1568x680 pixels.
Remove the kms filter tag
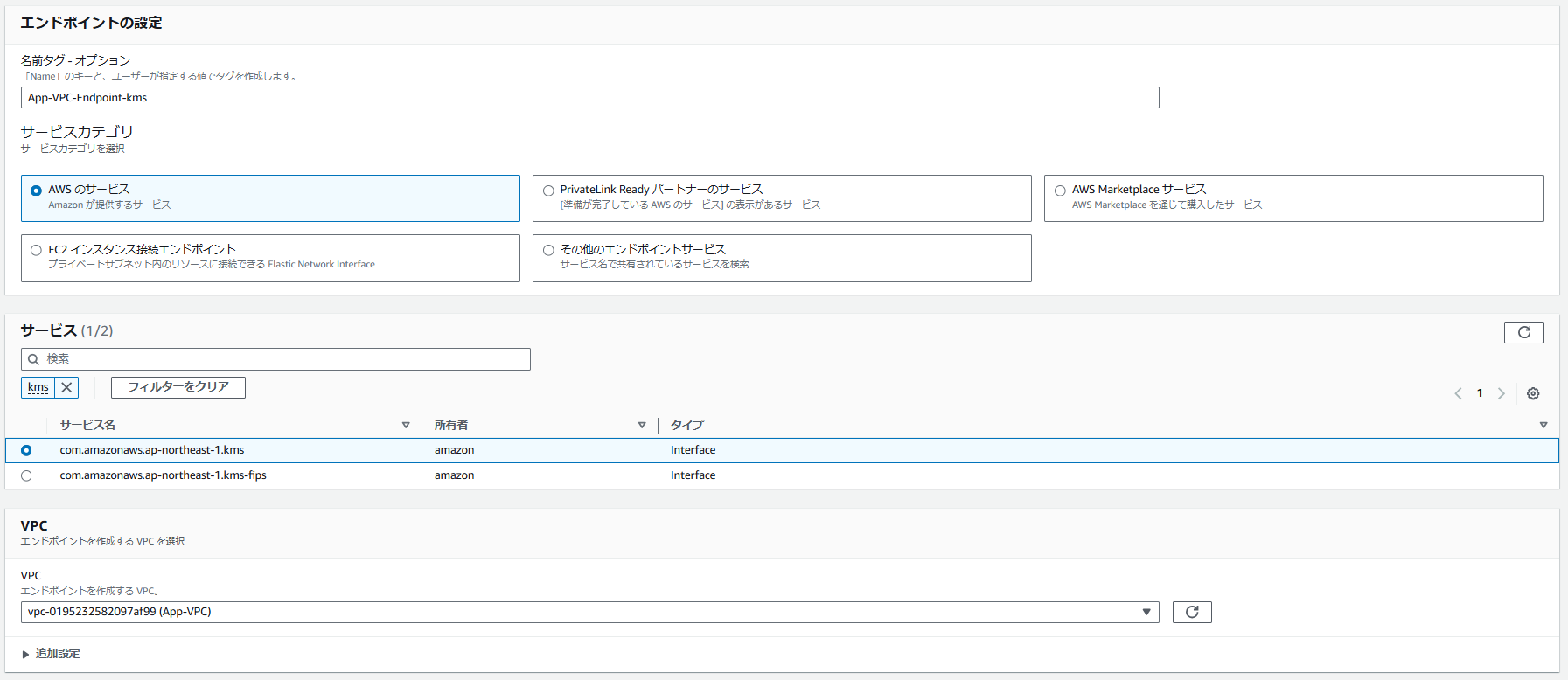[x=66, y=387]
